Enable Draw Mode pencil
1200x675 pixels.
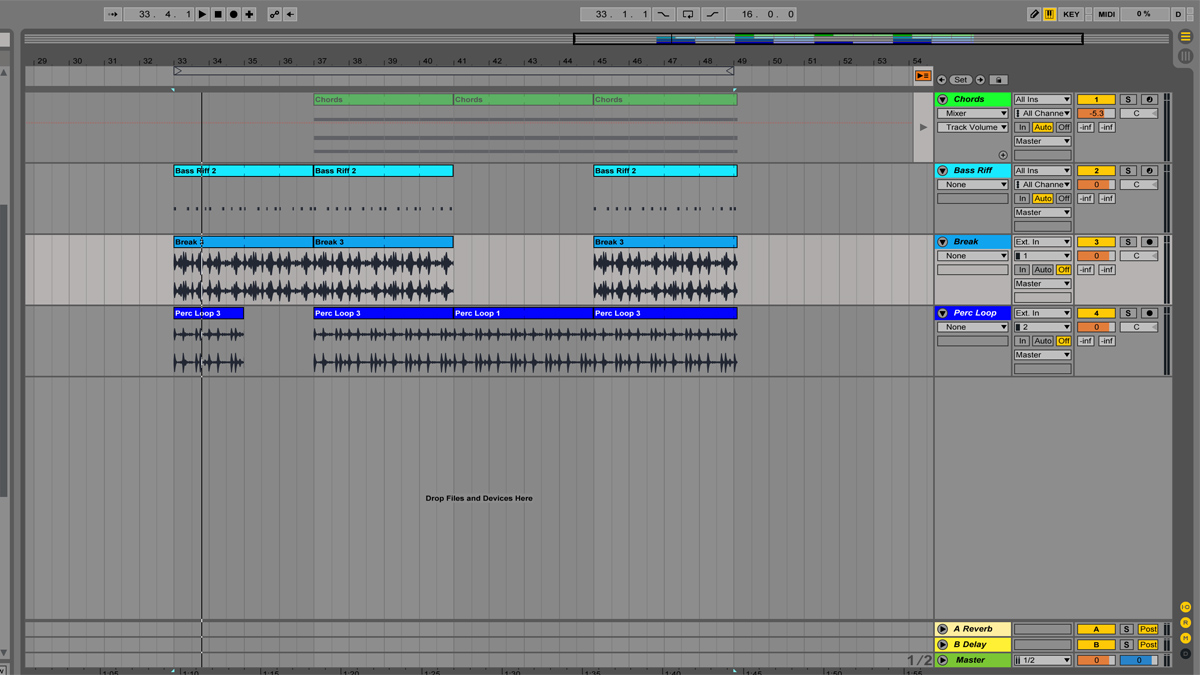point(1034,14)
